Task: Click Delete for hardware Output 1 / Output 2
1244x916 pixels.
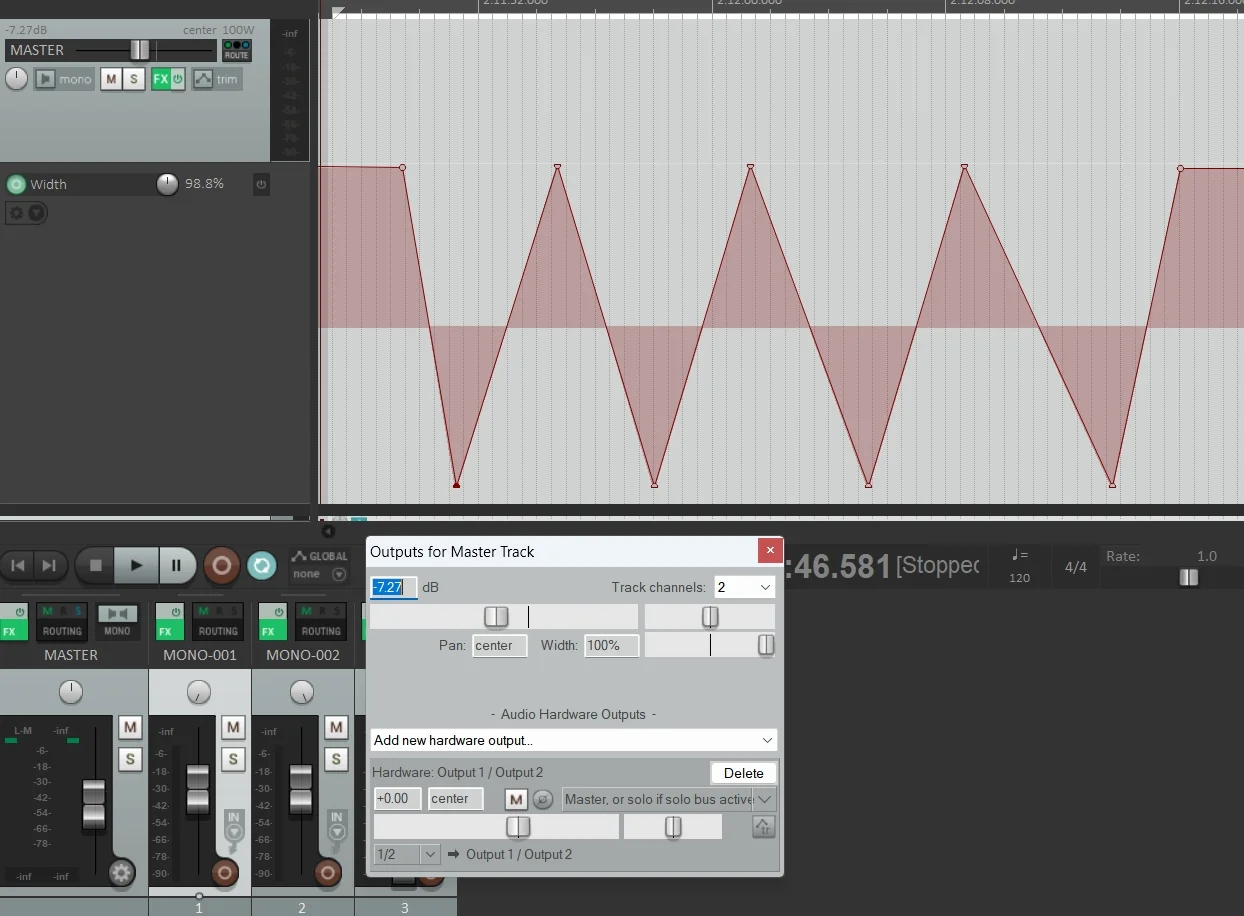Action: (x=744, y=773)
